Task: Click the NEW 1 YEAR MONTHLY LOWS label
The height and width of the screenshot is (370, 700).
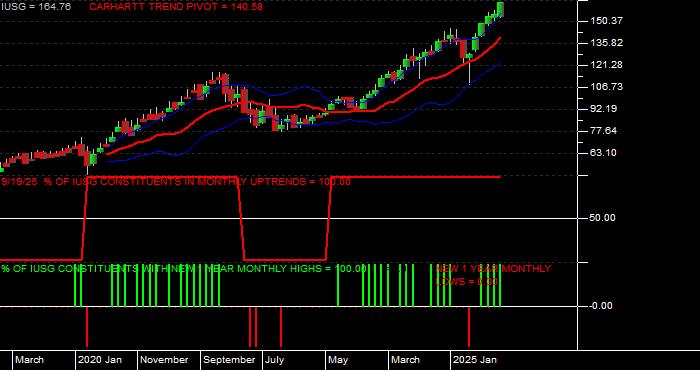Action: point(493,275)
